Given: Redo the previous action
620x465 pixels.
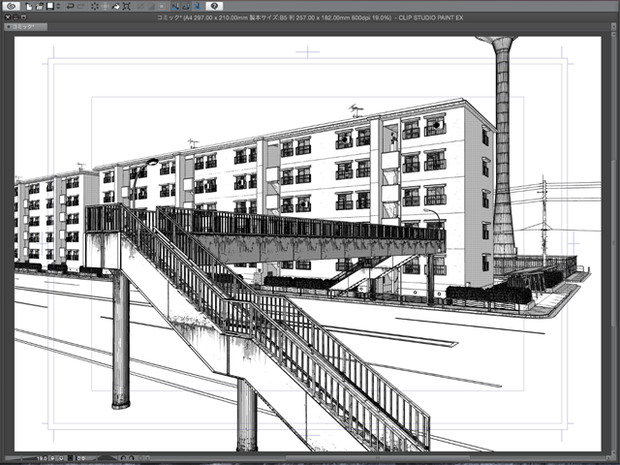Looking at the screenshot, I should click(81, 6).
